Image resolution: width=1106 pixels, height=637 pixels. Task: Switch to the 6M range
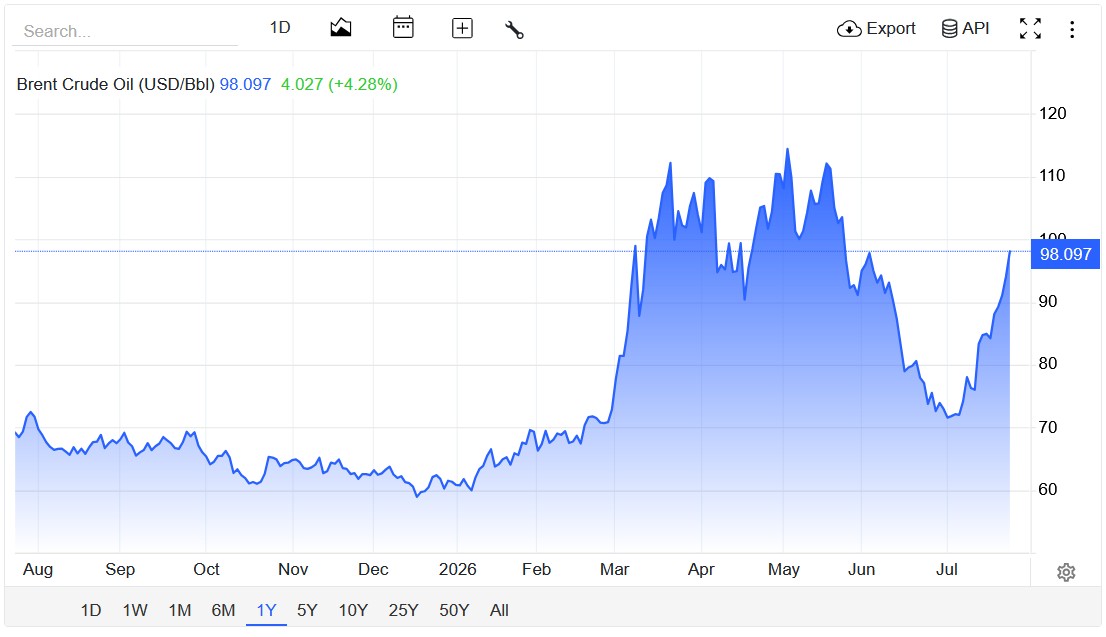click(x=223, y=610)
